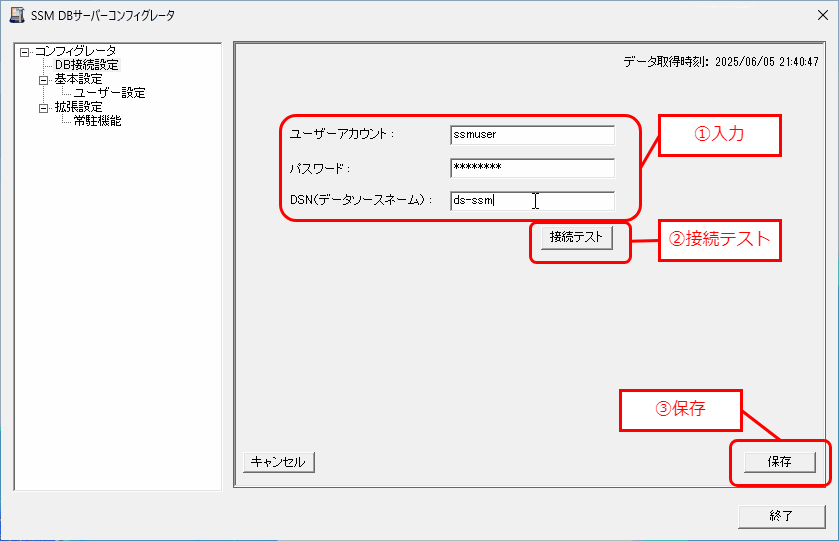Focus the パスワード input field

532,168
